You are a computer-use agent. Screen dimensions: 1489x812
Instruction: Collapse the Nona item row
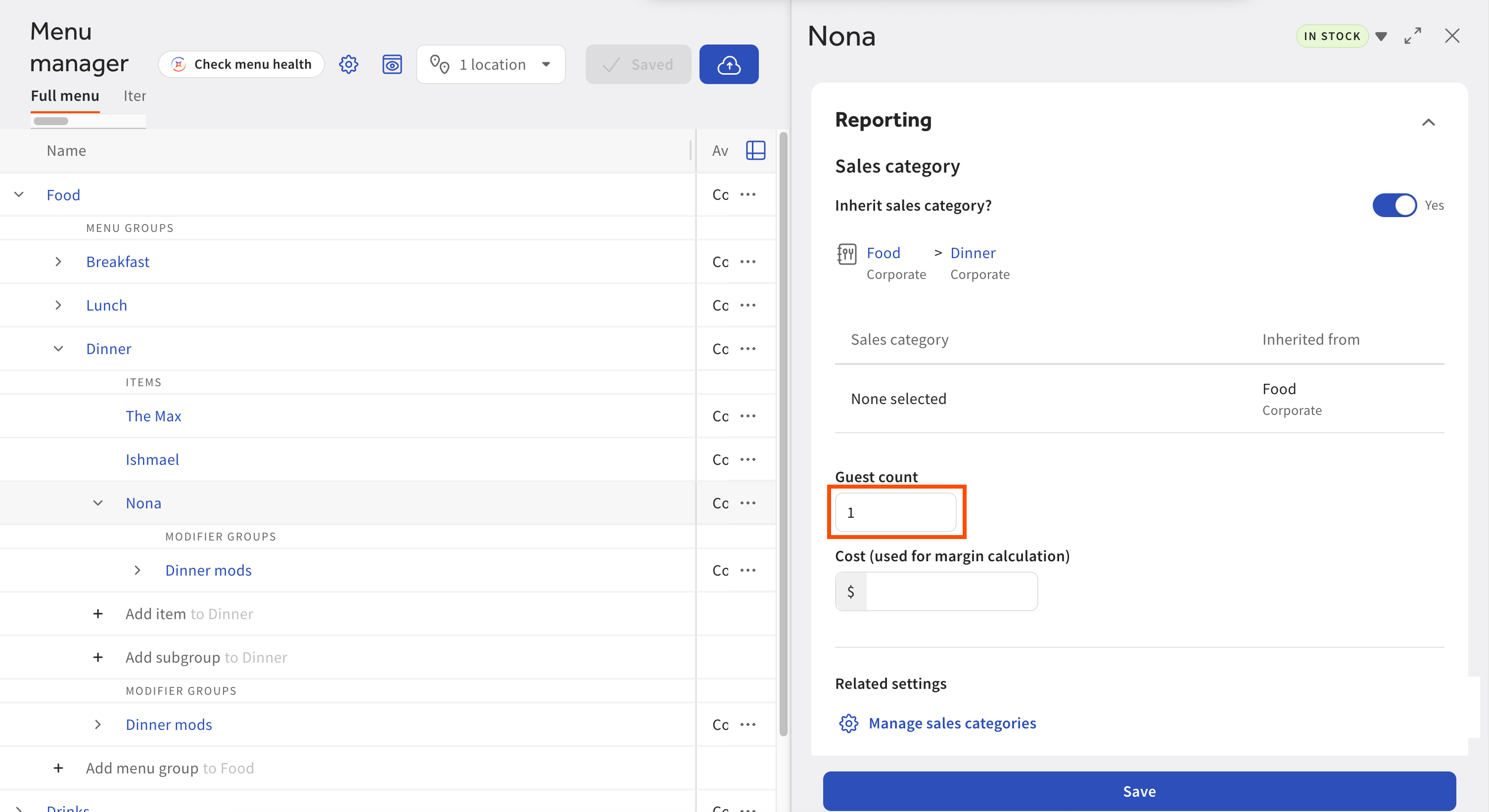click(x=97, y=503)
